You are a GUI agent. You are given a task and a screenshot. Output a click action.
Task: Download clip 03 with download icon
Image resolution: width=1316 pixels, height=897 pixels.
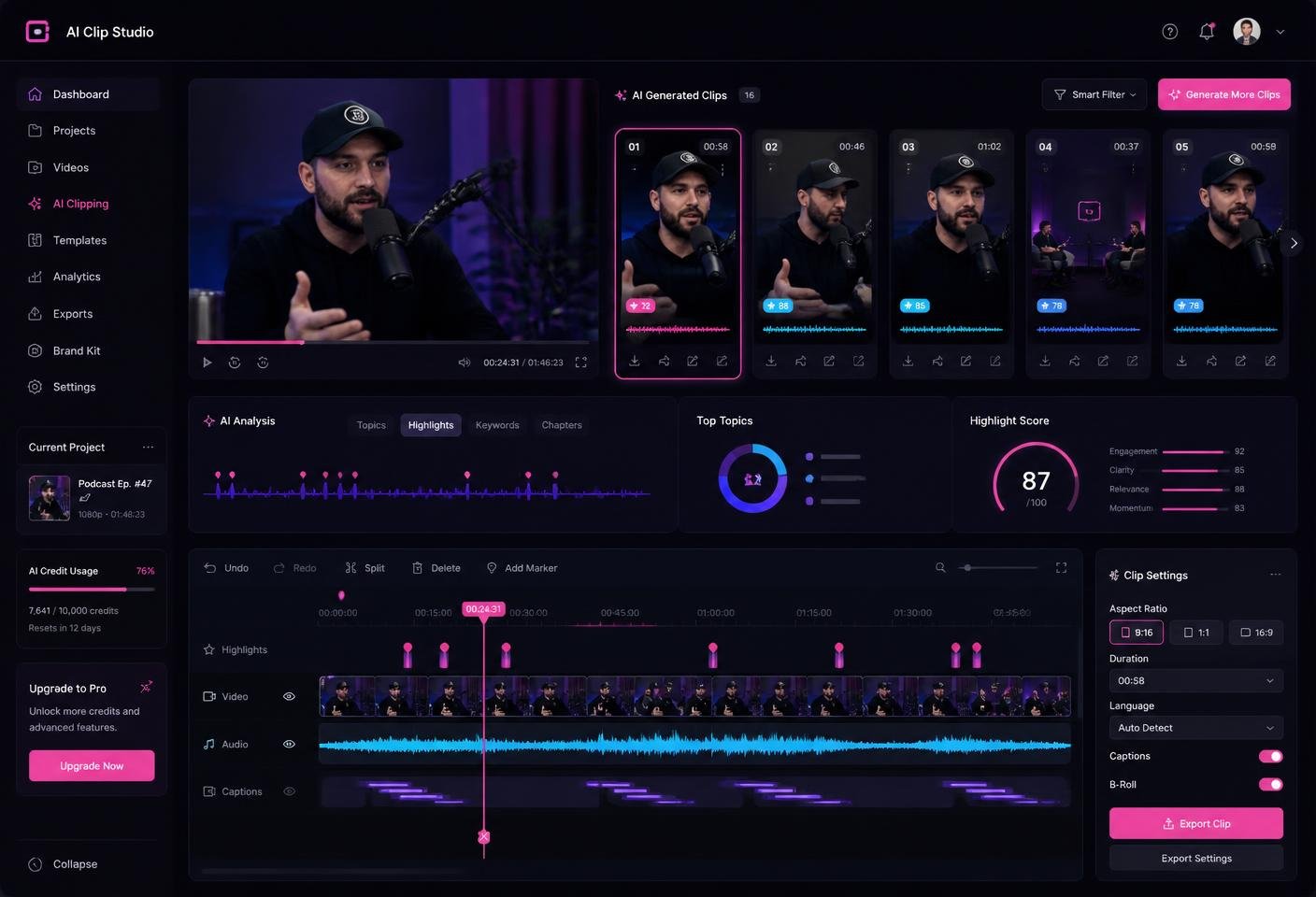pos(908,361)
